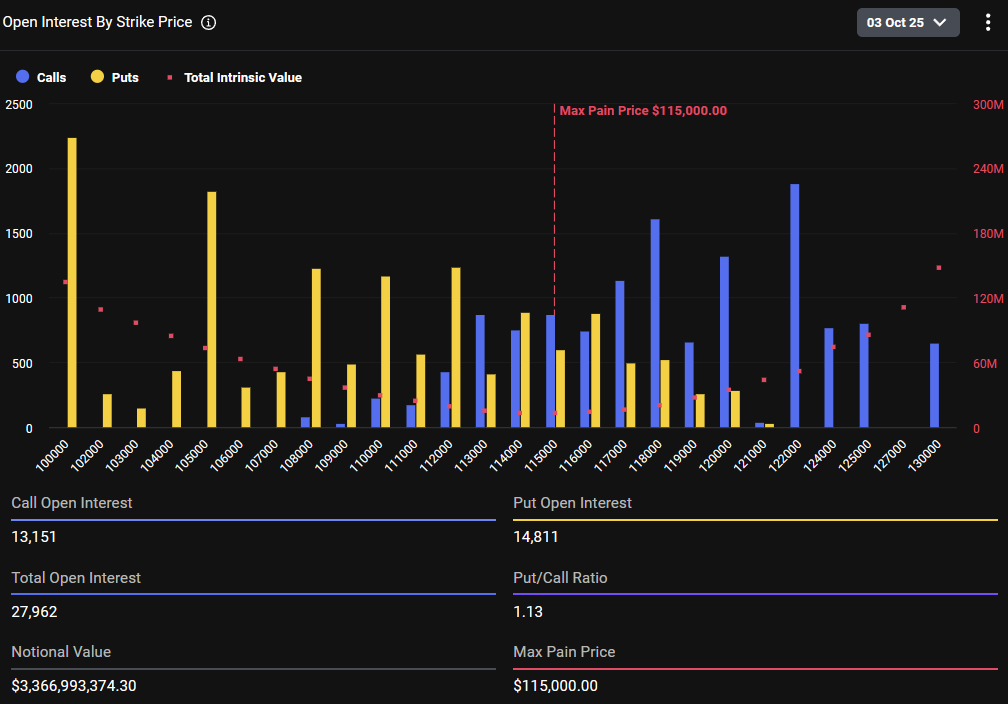This screenshot has height=704, width=1008.
Task: Hide the Total Intrinsic Value series
Action: coord(242,77)
